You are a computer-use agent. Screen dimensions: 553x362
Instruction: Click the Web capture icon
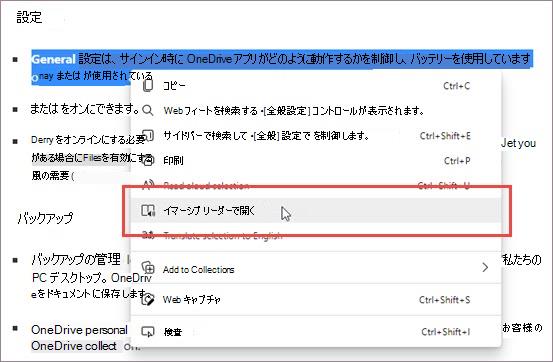148,300
